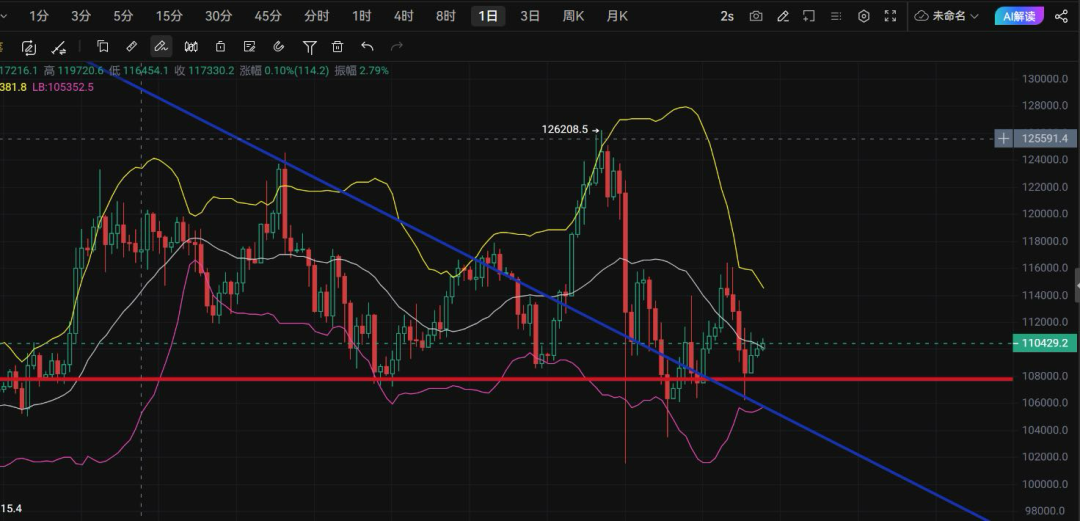Viewport: 1080px width, 521px height.
Task: Select the active pen drawing tool
Action: click(x=160, y=47)
